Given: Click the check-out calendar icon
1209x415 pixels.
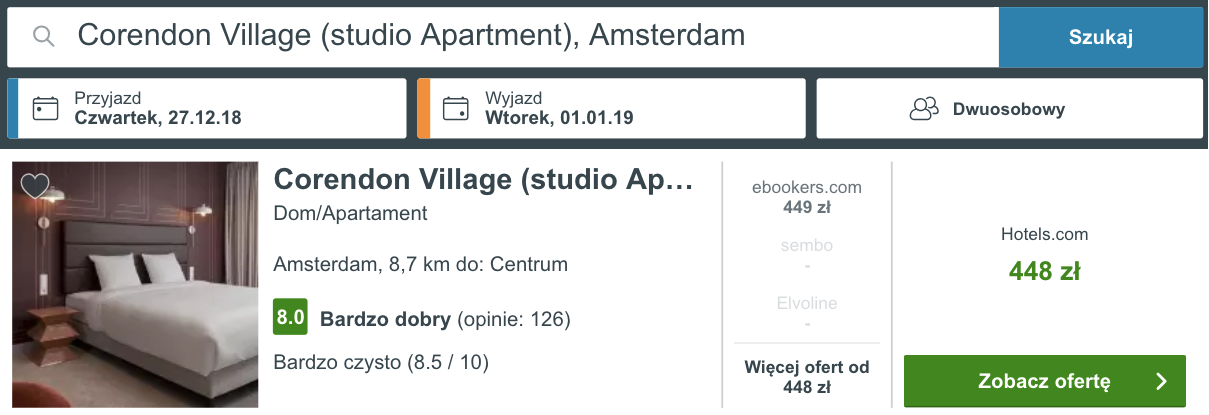Looking at the screenshot, I should pyautogui.click(x=456, y=108).
